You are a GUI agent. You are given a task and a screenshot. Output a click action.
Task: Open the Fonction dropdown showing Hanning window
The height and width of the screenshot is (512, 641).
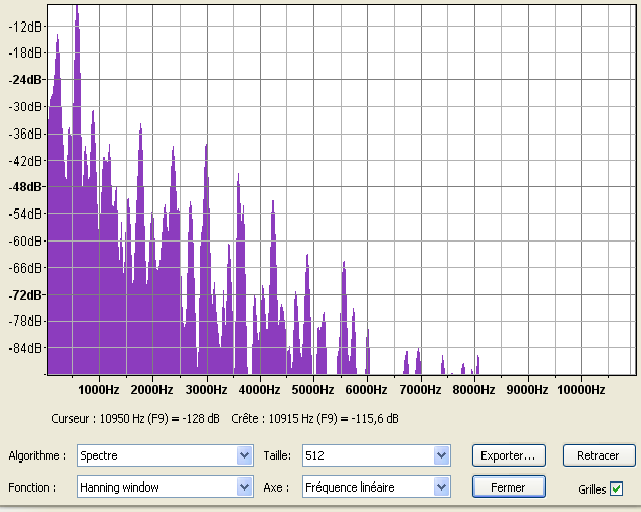(165, 487)
